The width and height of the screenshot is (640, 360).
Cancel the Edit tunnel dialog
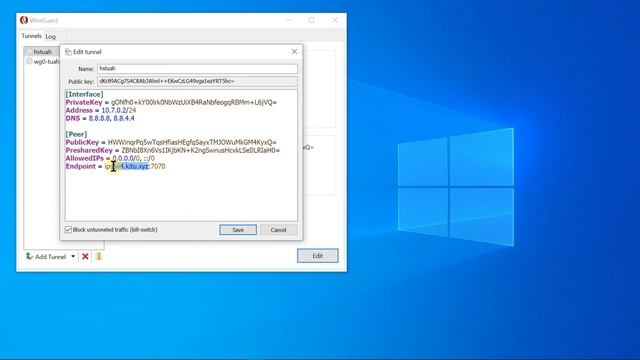coord(278,230)
